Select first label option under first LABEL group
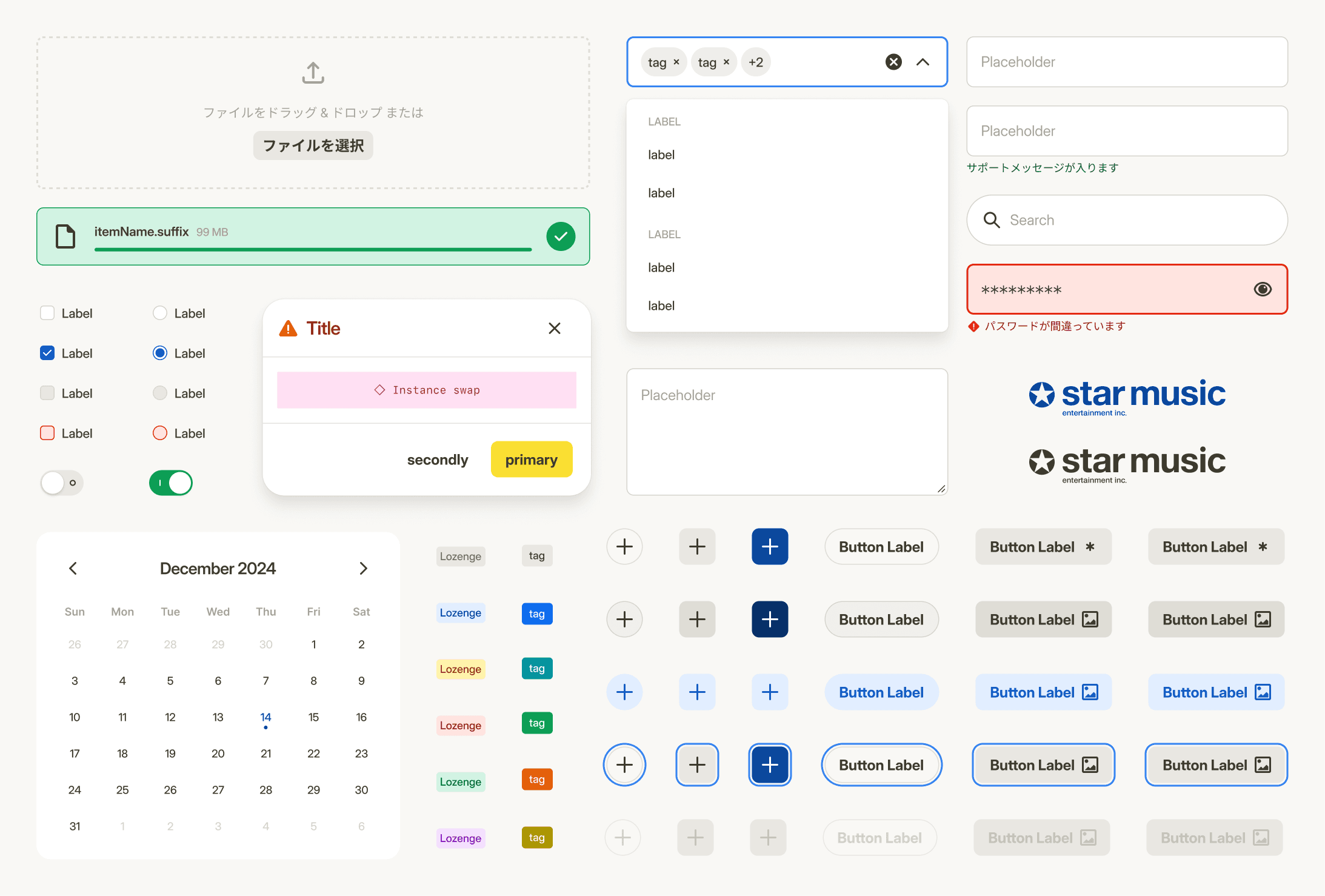Viewport: 1325px width, 896px height. 661,155
